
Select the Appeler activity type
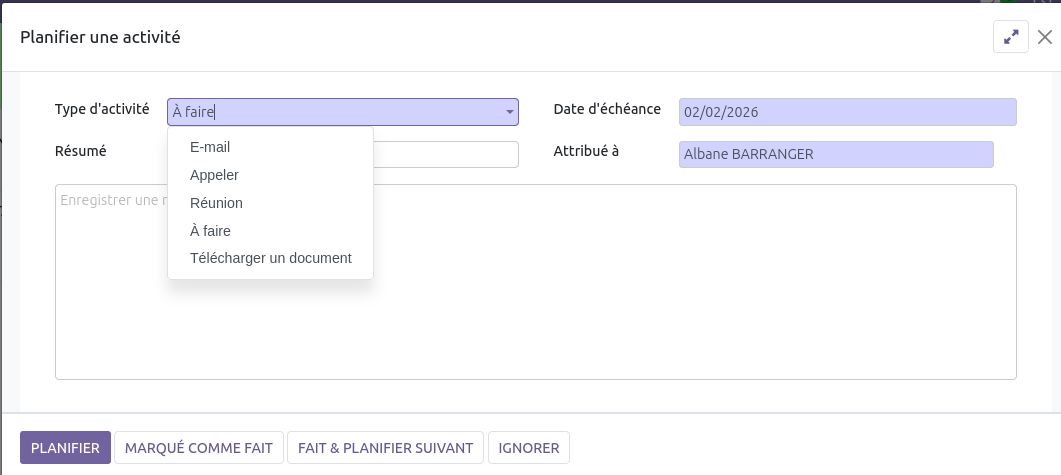(x=214, y=175)
